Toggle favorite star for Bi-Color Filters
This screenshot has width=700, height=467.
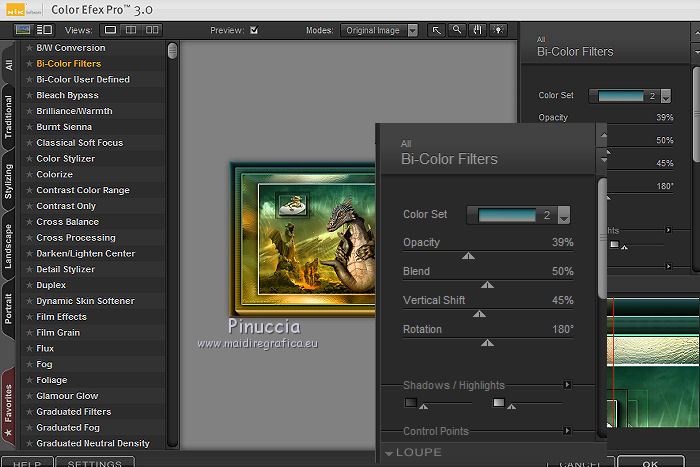pos(29,64)
